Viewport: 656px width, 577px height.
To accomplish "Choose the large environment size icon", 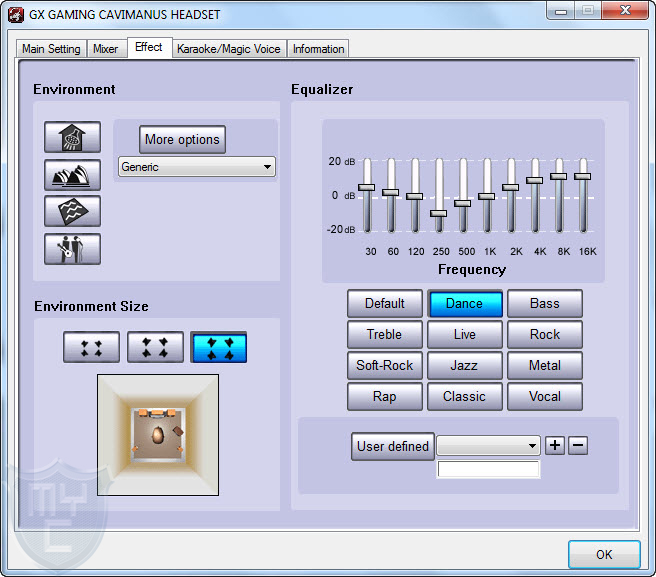I will 219,347.
